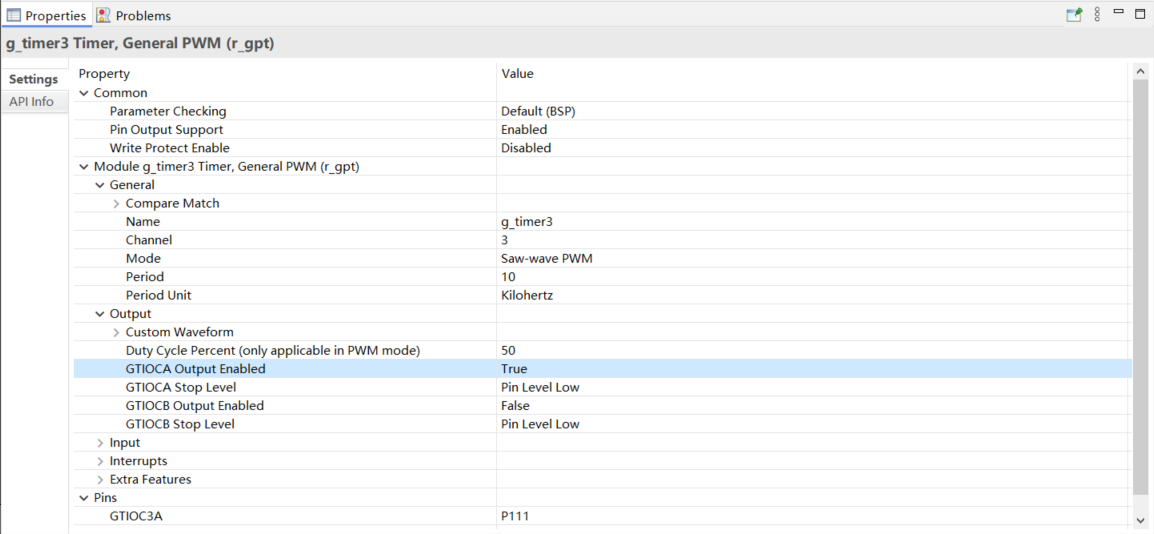Pin the Properties view to selection
Screen dimensions: 1154x534
coord(1074,15)
